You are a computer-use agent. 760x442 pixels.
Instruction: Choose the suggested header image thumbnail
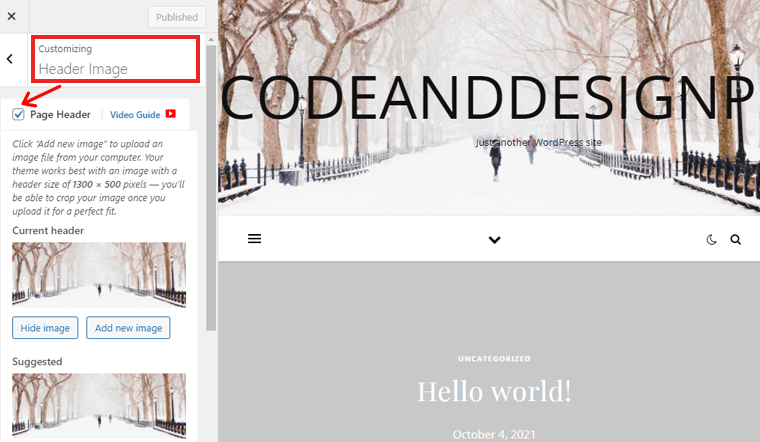99,406
